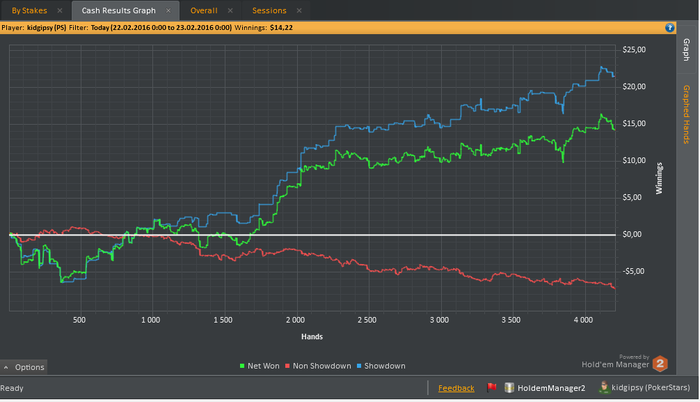Click the $5,00 axis label

(x=632, y=197)
